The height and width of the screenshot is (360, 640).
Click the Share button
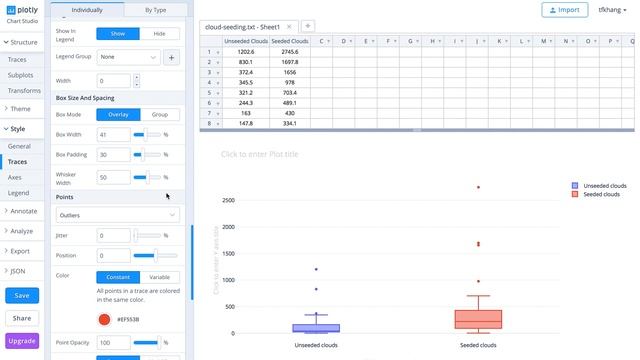(x=22, y=318)
